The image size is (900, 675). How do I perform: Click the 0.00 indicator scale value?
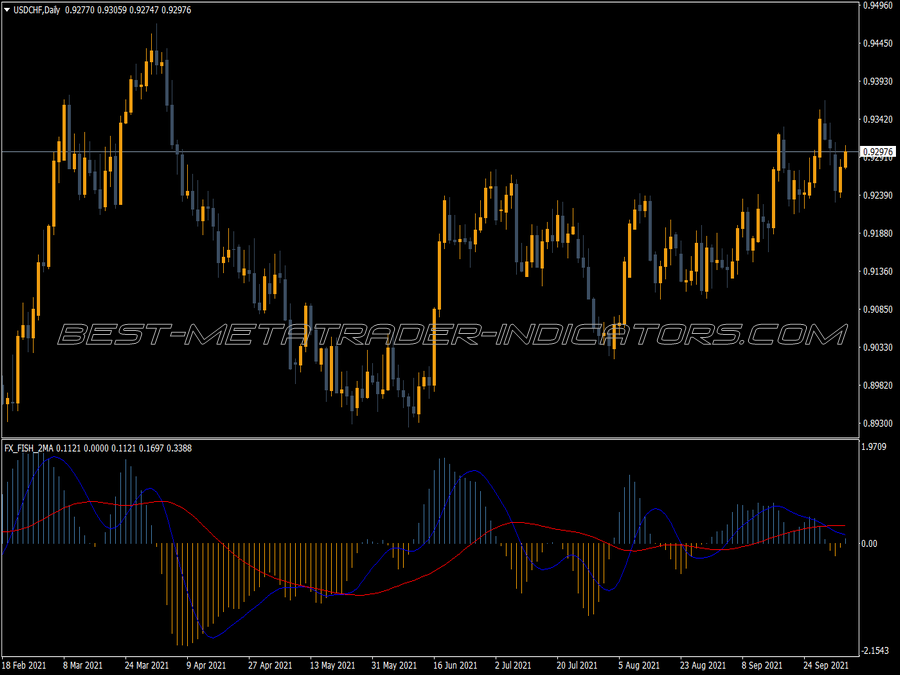(x=870, y=544)
